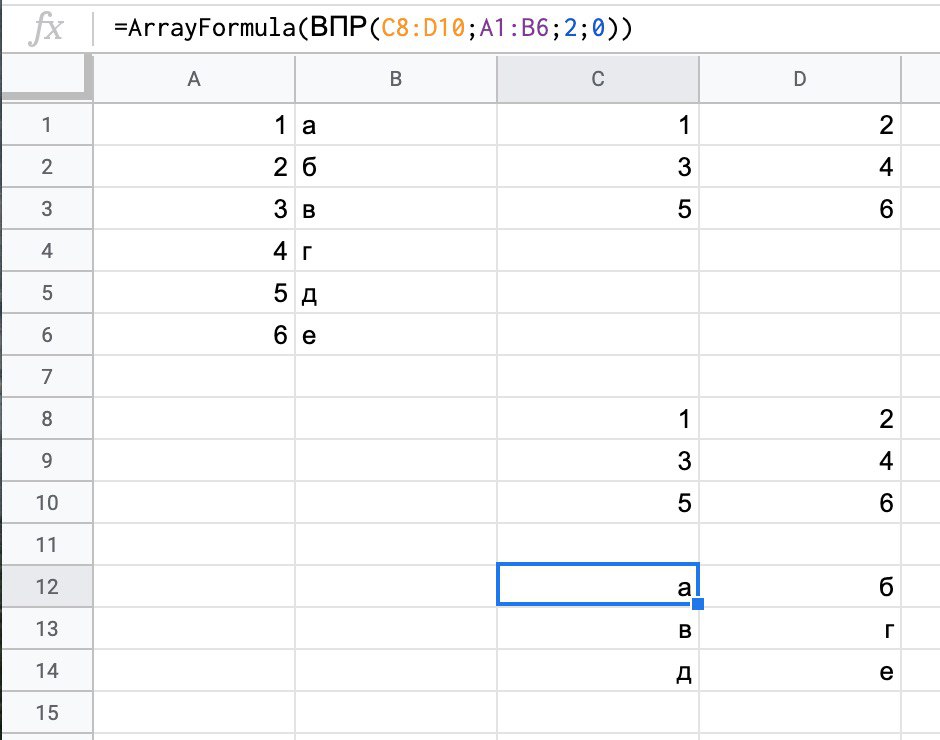Select row 7 header

pos(47,376)
